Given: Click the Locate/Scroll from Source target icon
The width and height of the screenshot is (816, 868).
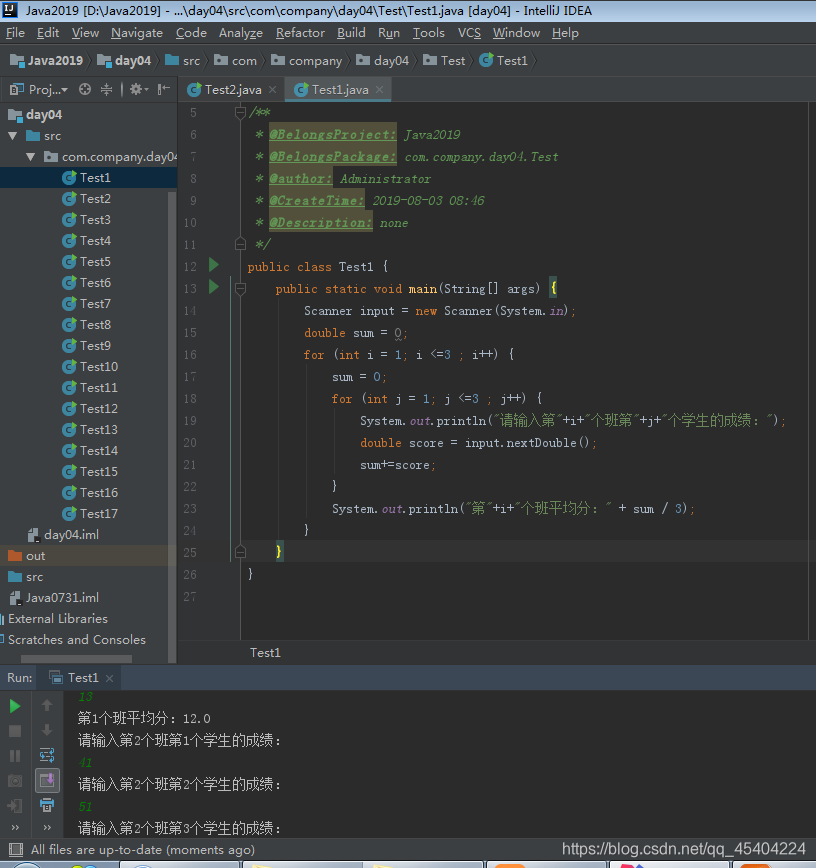Looking at the screenshot, I should click(x=85, y=89).
